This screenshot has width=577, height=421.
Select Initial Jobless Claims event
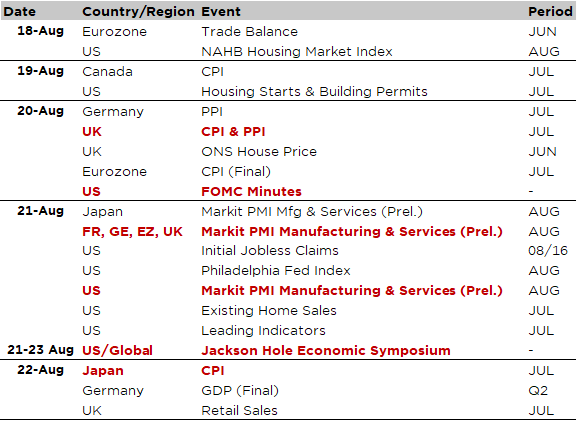point(270,251)
